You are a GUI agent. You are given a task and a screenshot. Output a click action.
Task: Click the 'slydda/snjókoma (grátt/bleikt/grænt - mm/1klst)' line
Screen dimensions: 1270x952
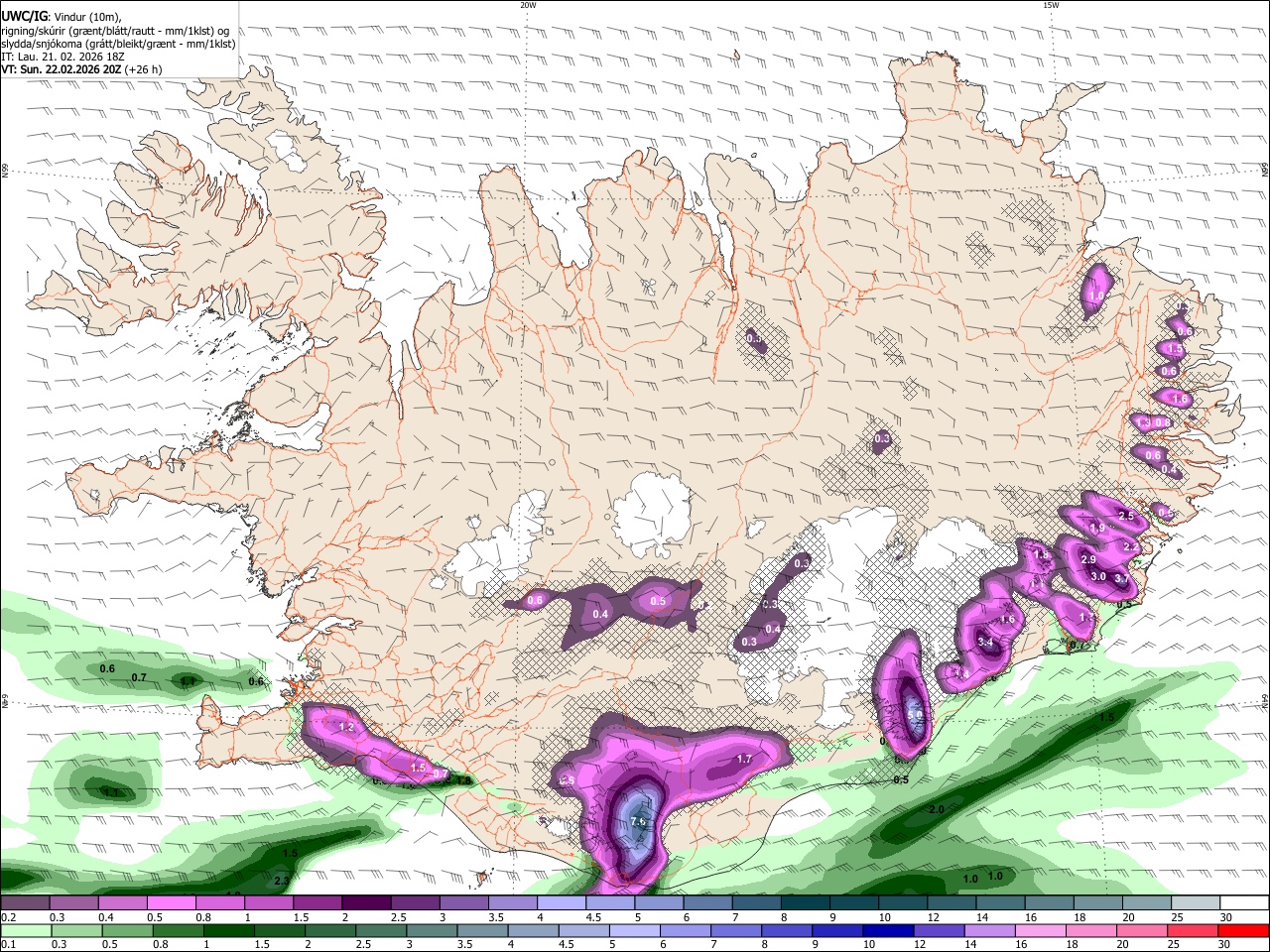pyautogui.click(x=118, y=44)
